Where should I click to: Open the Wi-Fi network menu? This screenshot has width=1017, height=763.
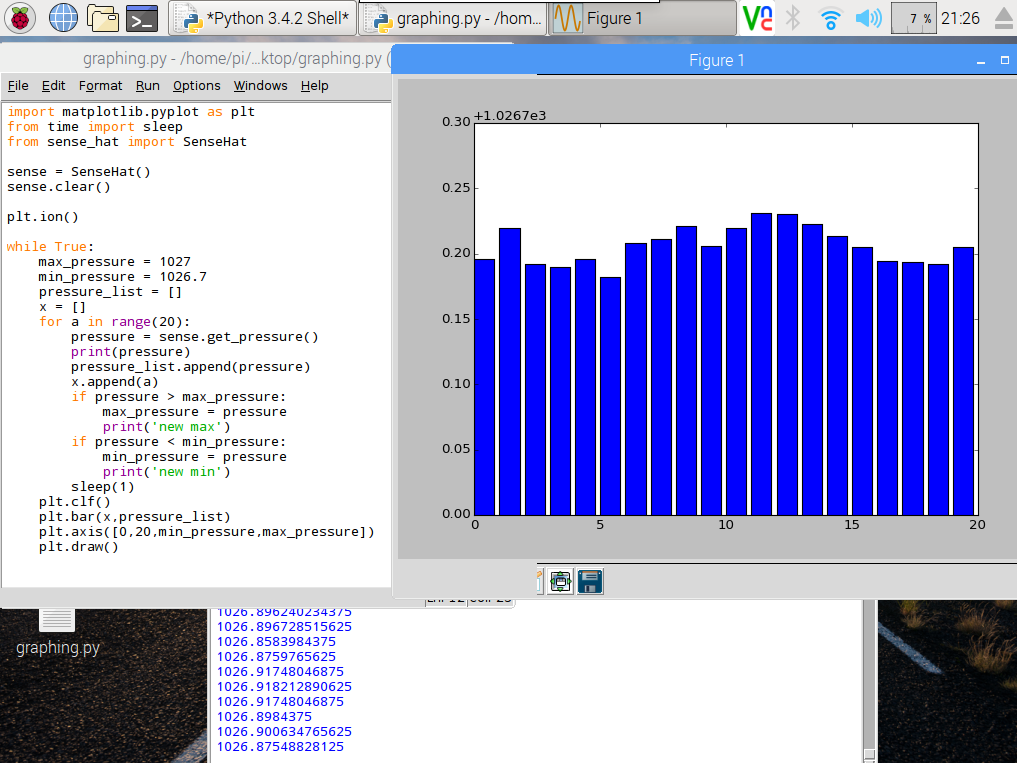tap(829, 18)
